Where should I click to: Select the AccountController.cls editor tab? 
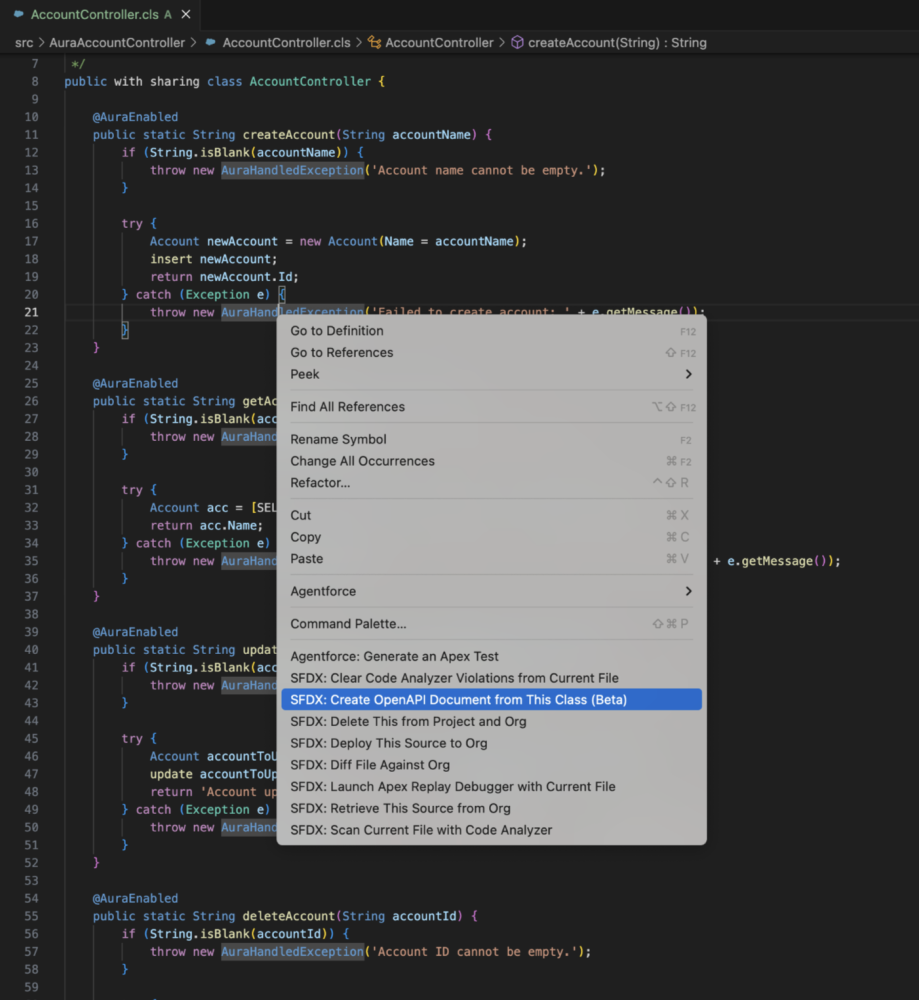tap(101, 14)
